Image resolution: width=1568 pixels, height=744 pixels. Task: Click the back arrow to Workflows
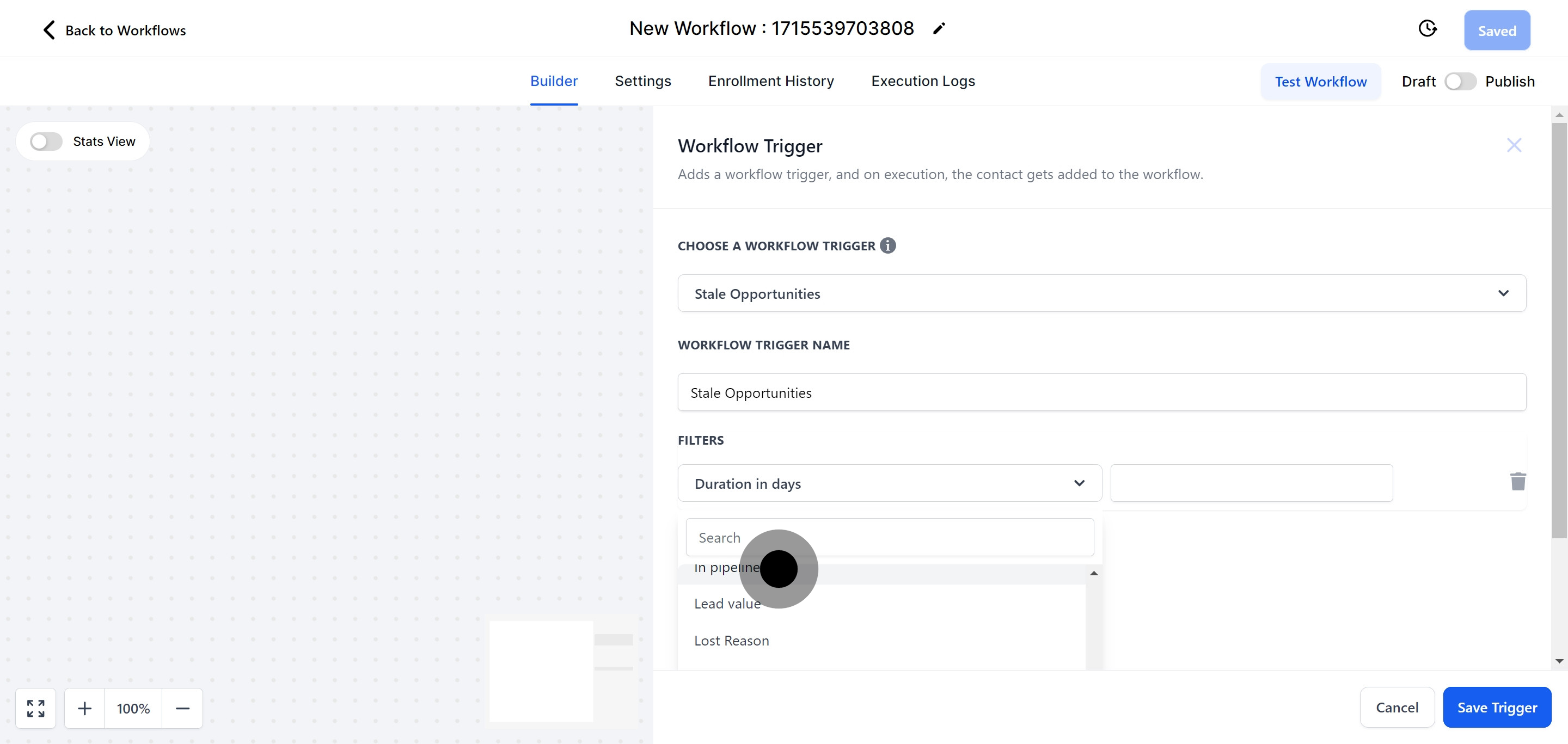point(50,30)
